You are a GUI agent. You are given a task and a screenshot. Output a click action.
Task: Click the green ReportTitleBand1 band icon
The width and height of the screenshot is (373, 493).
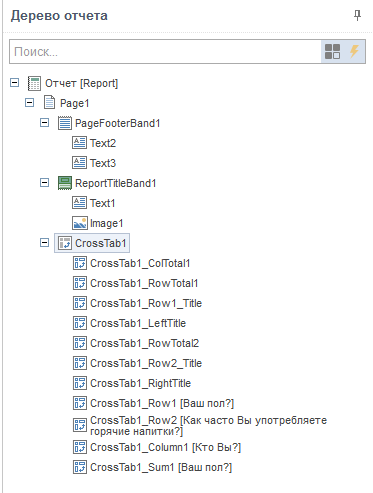tap(65, 183)
